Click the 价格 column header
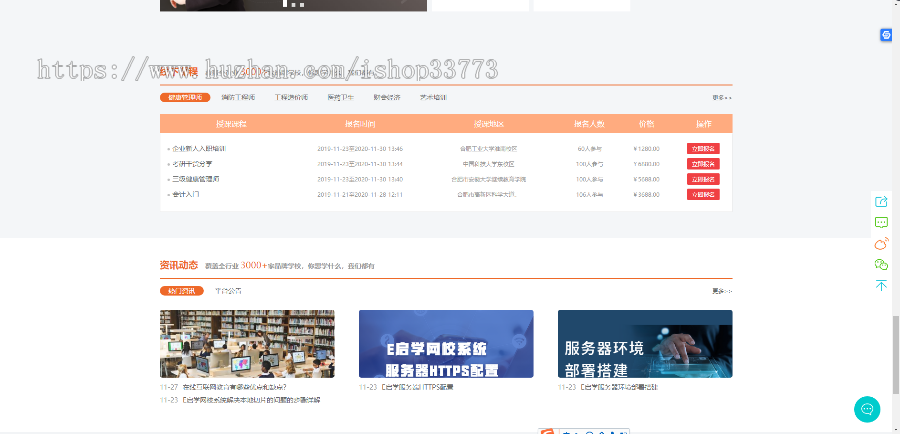The width and height of the screenshot is (900, 434). (646, 124)
